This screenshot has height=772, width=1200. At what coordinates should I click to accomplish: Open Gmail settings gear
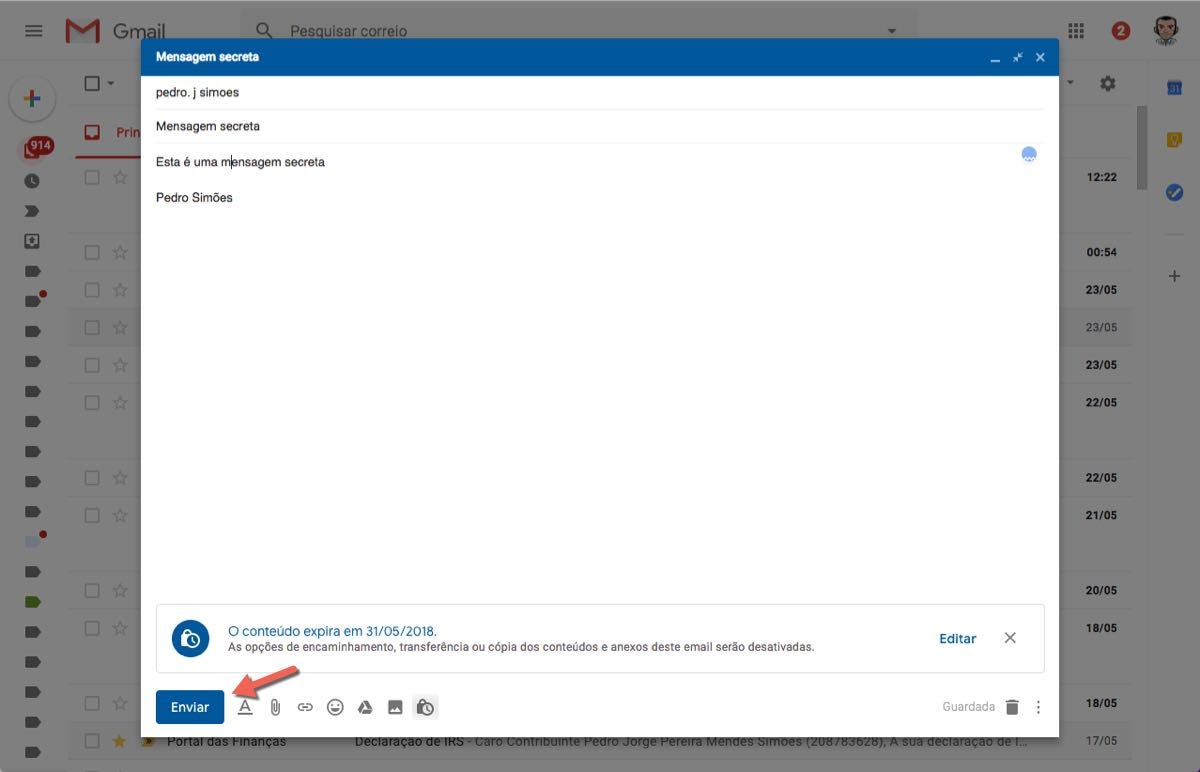[x=1107, y=84]
